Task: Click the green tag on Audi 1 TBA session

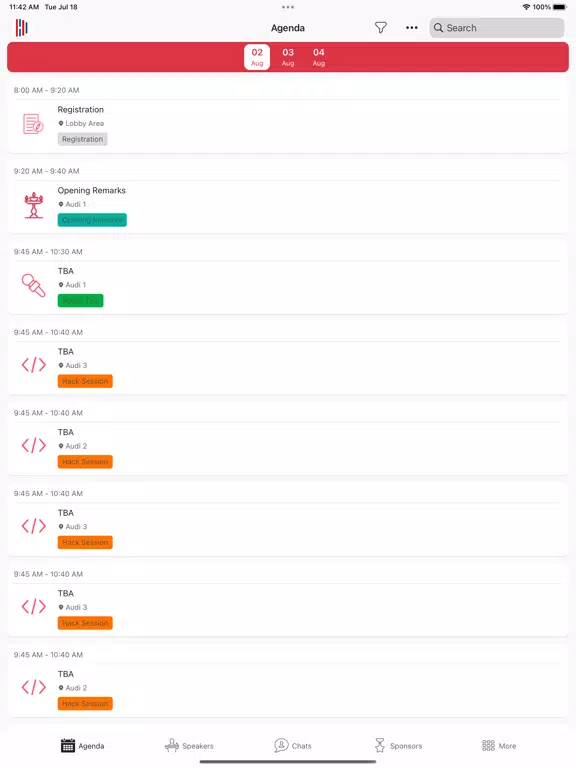Action: click(x=80, y=300)
